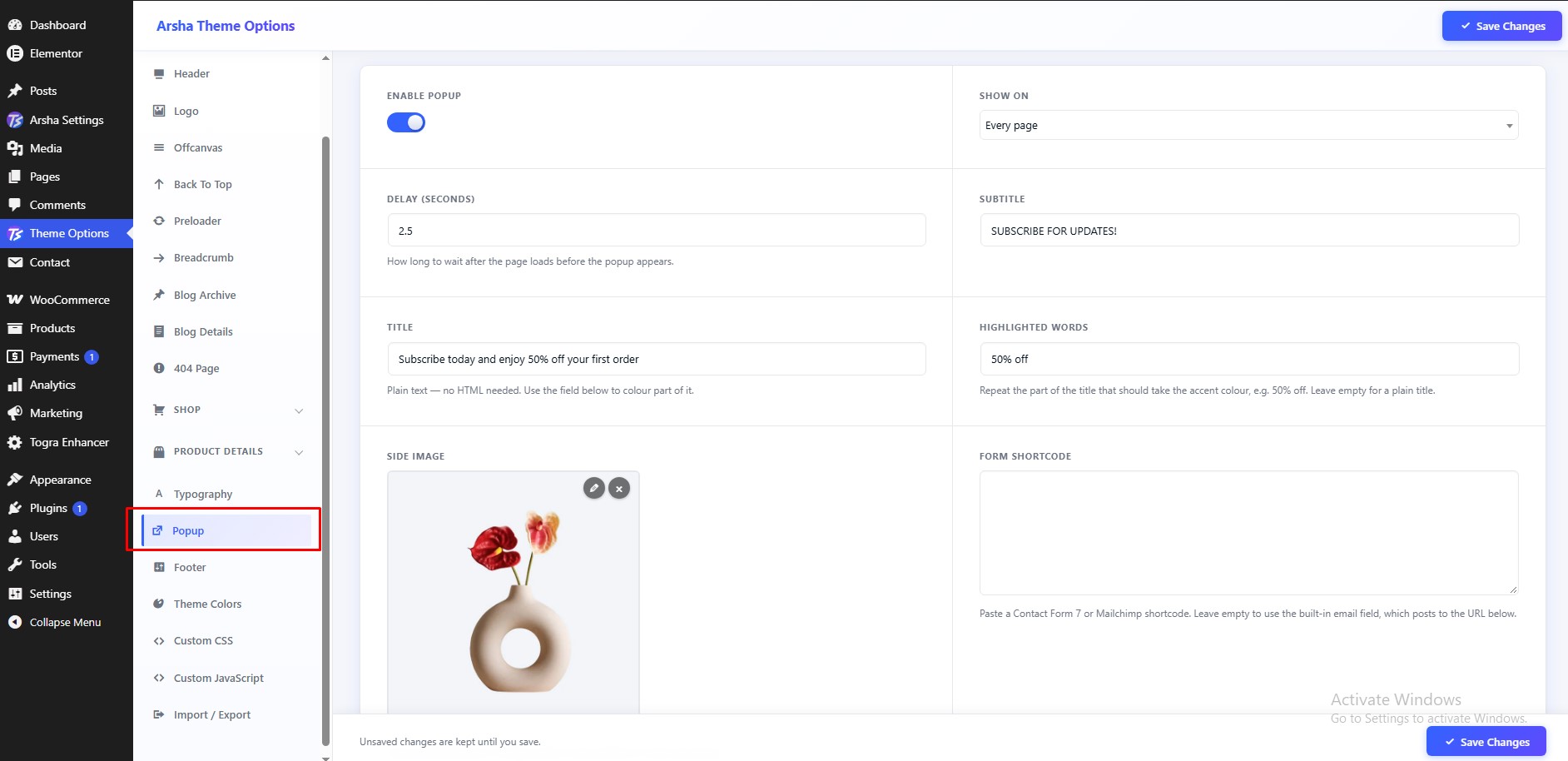This screenshot has height=761, width=1568.
Task: Click the Comments speech bubble icon
Action: 15,205
